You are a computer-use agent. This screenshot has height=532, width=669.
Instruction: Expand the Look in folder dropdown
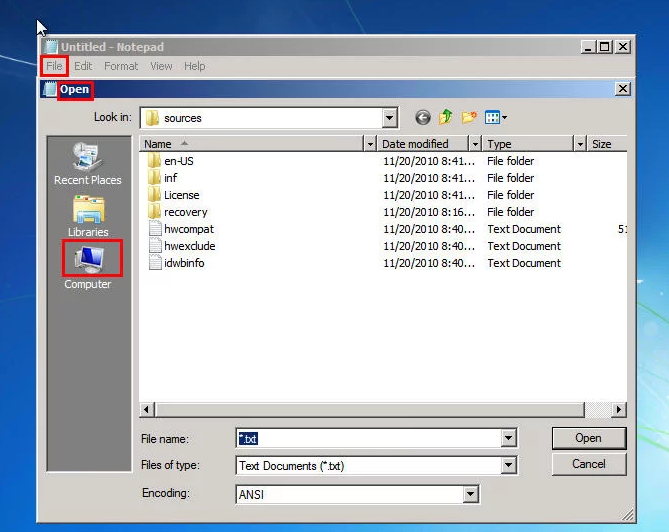click(389, 118)
